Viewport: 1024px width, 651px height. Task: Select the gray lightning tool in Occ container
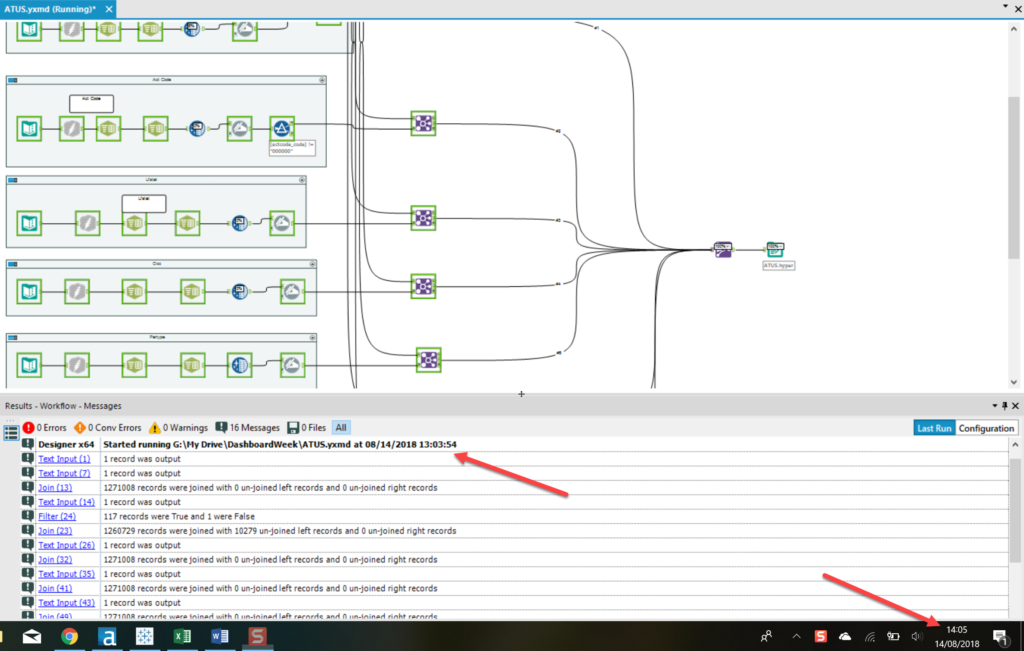pos(77,292)
